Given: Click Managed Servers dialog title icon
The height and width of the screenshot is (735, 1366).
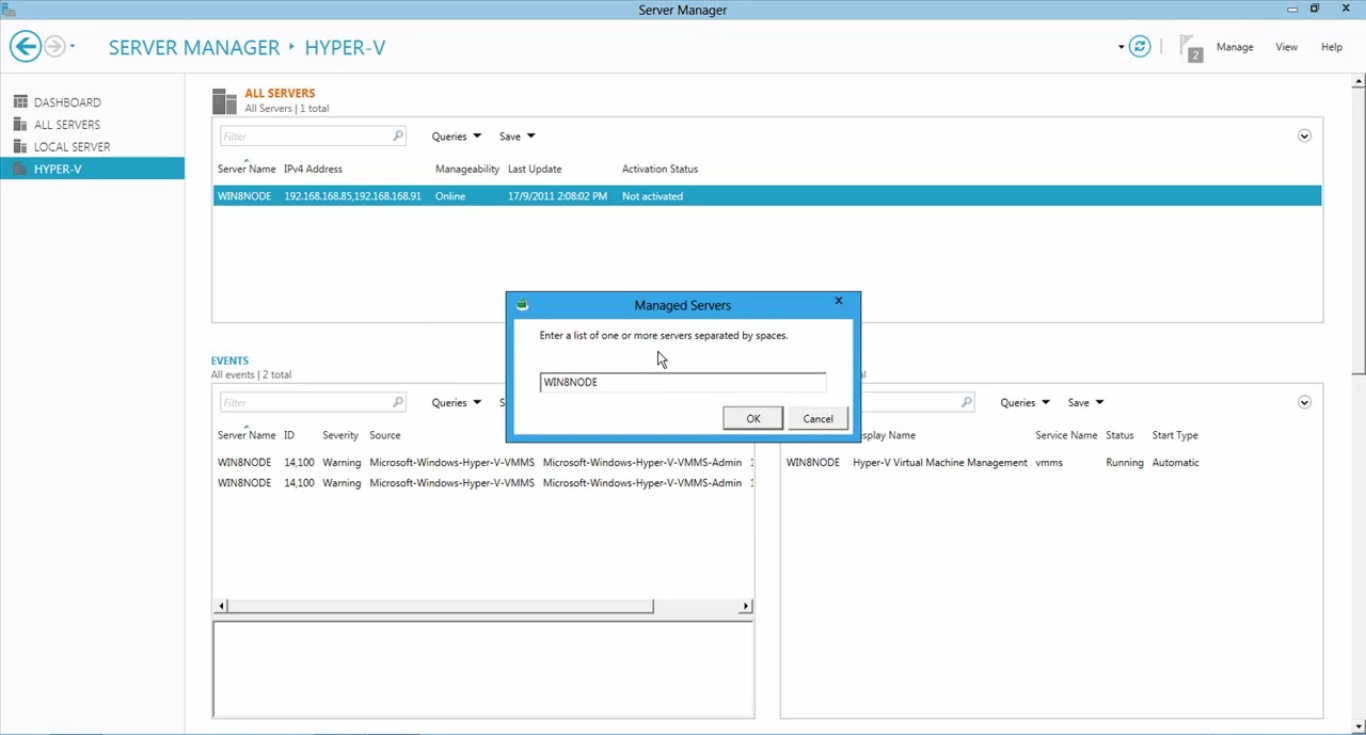Looking at the screenshot, I should pyautogui.click(x=521, y=305).
